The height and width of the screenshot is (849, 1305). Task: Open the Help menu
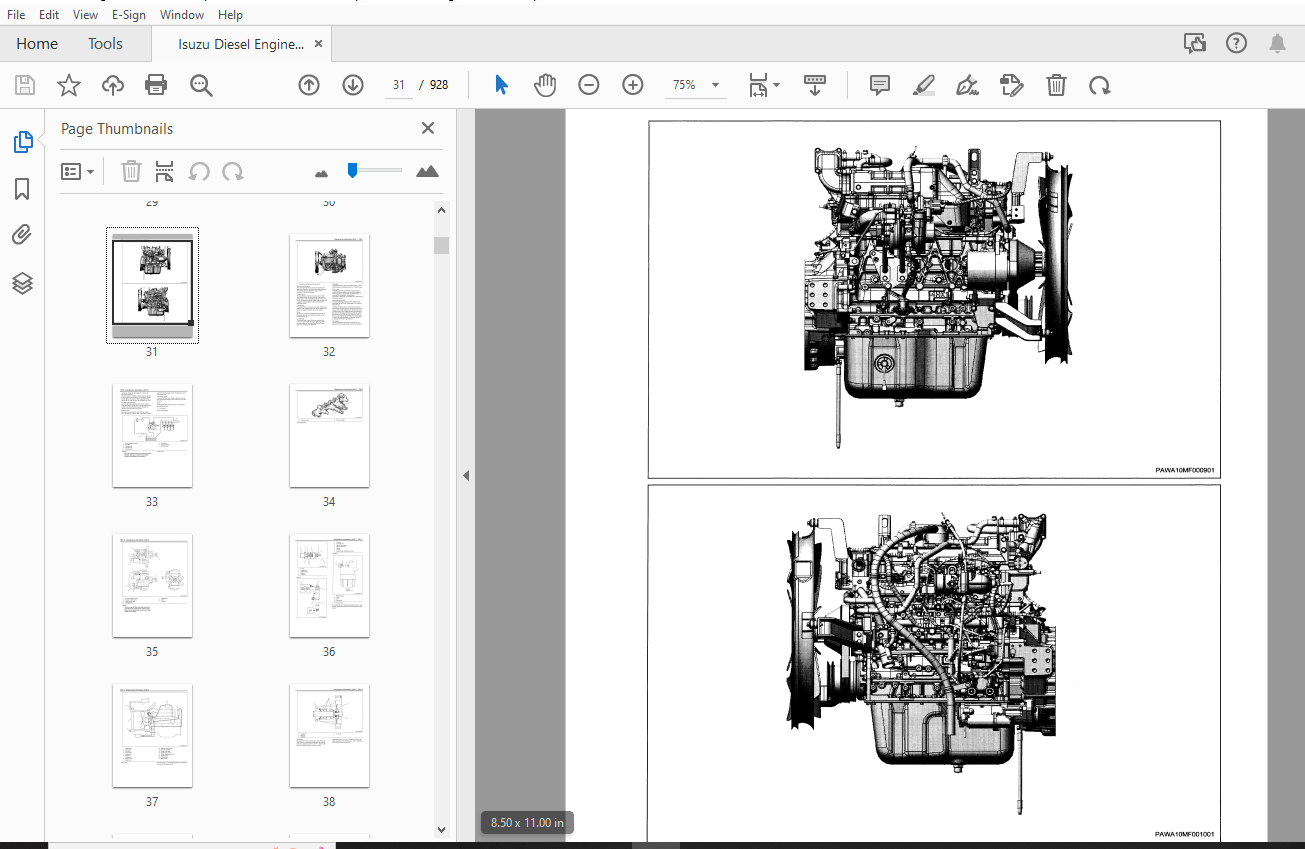tap(230, 15)
